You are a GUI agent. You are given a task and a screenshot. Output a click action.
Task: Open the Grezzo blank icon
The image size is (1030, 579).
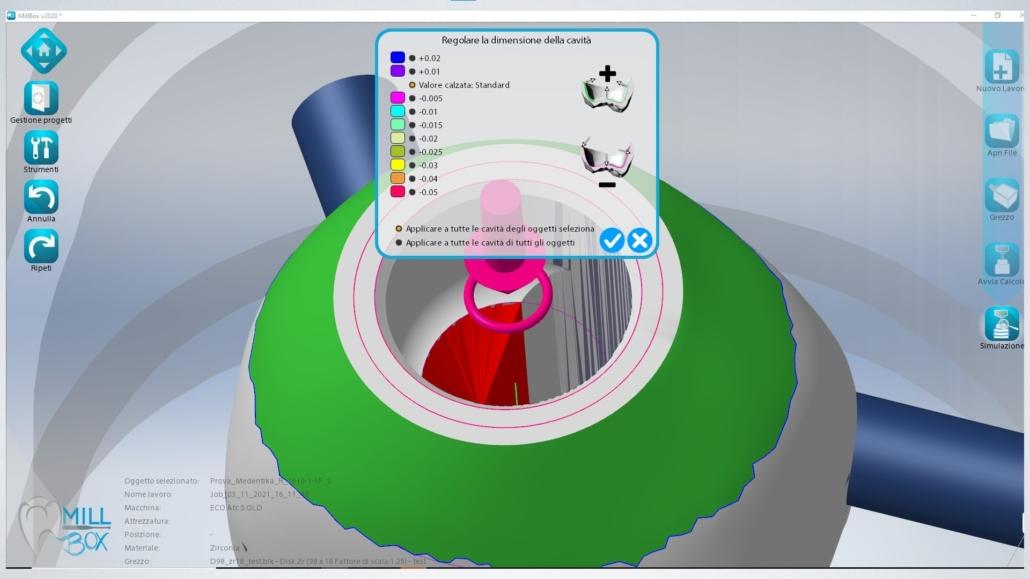pos(1001,195)
